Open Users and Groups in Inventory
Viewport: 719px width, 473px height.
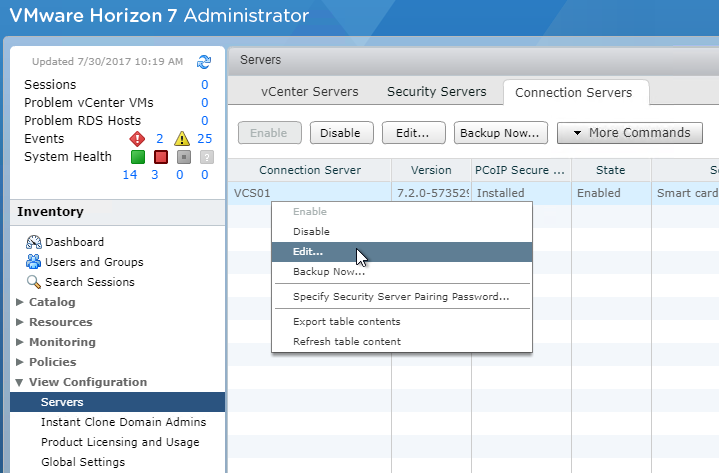click(94, 262)
